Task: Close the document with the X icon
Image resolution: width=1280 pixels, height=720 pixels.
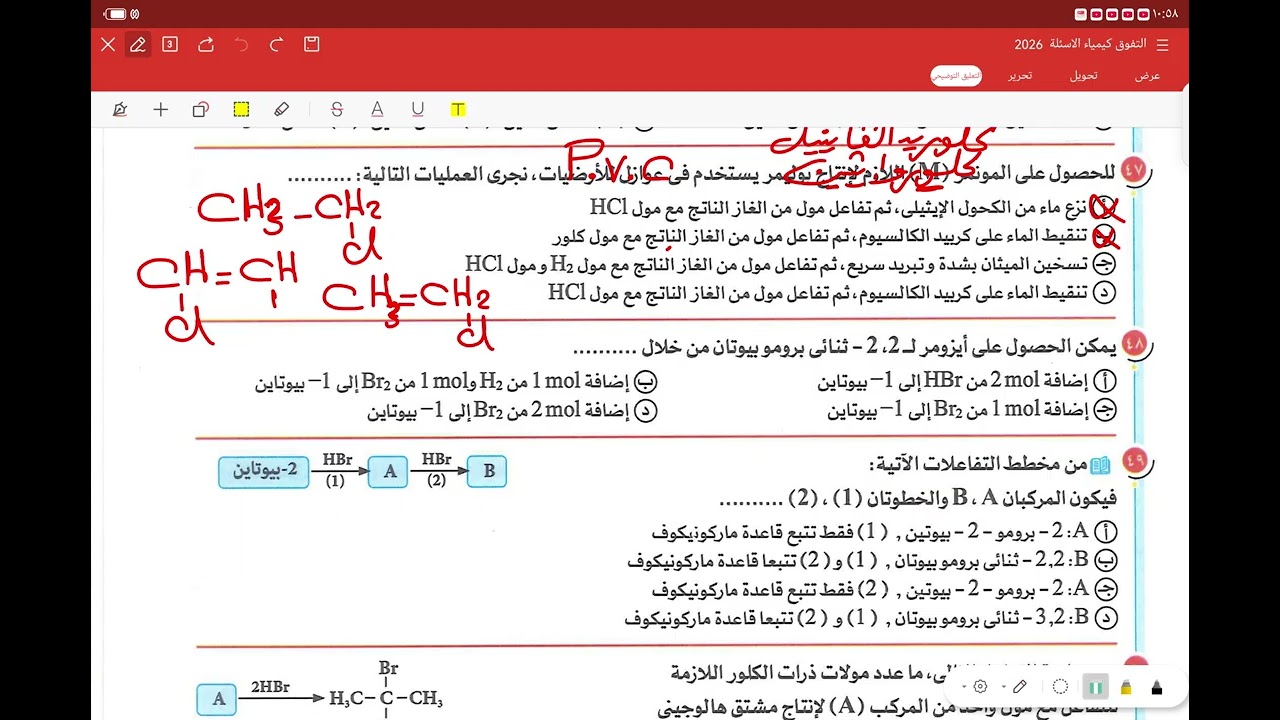Action: coord(108,45)
